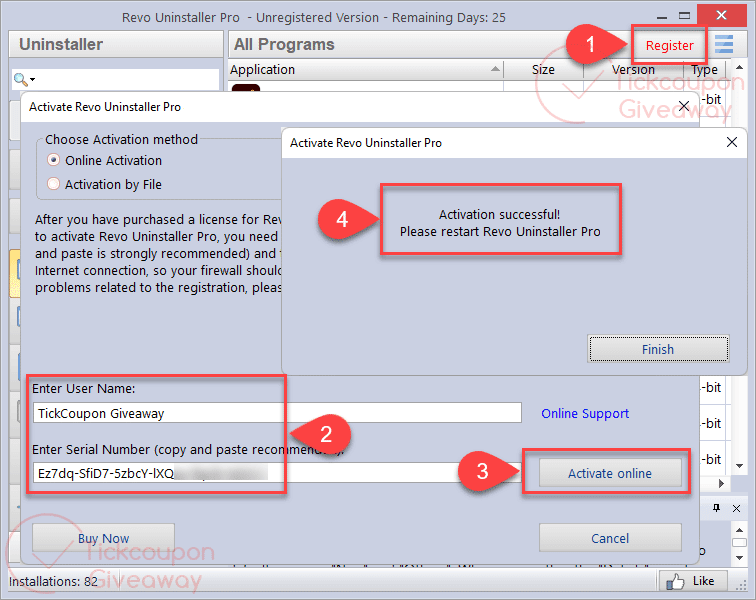Screen dimensions: 756x600
Task: Click the Cancel button in activation dialog
Action: (x=610, y=538)
